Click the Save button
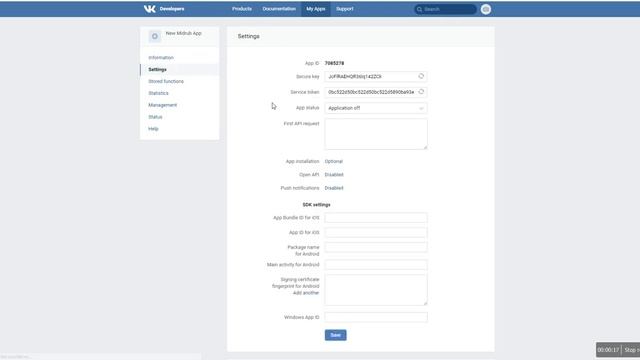 336,335
